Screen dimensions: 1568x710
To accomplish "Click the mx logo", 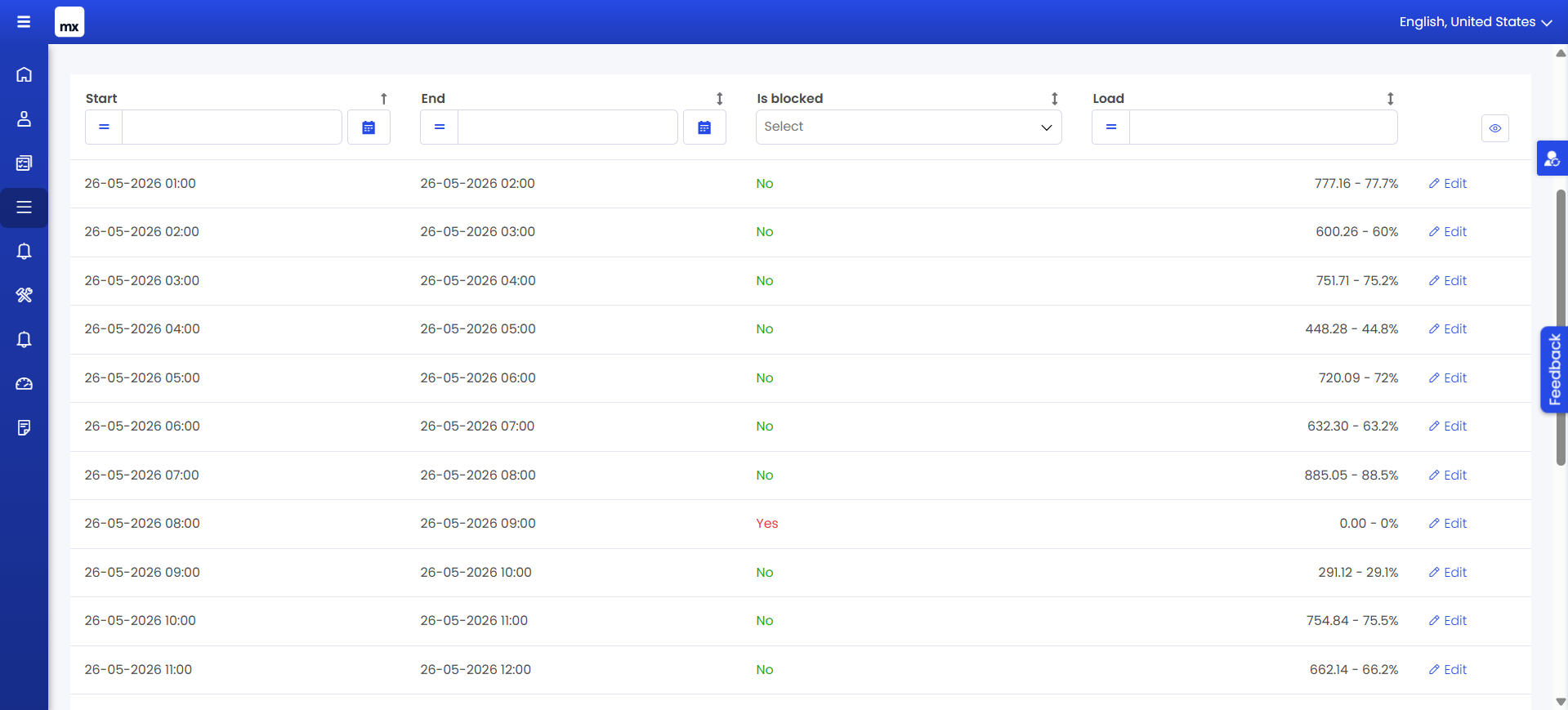I will 69,22.
